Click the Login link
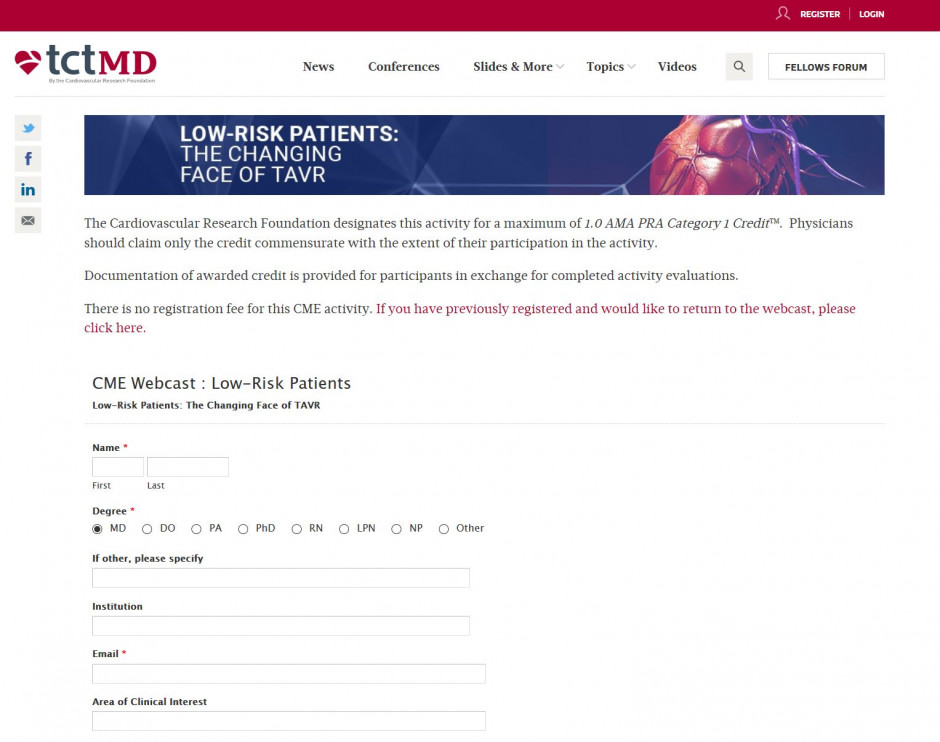The height and width of the screenshot is (742, 940). (871, 14)
